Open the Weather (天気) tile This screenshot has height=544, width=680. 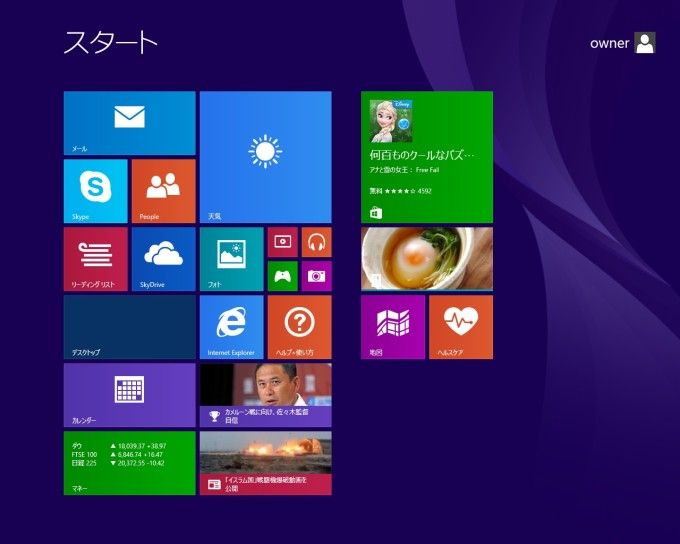(x=265, y=157)
